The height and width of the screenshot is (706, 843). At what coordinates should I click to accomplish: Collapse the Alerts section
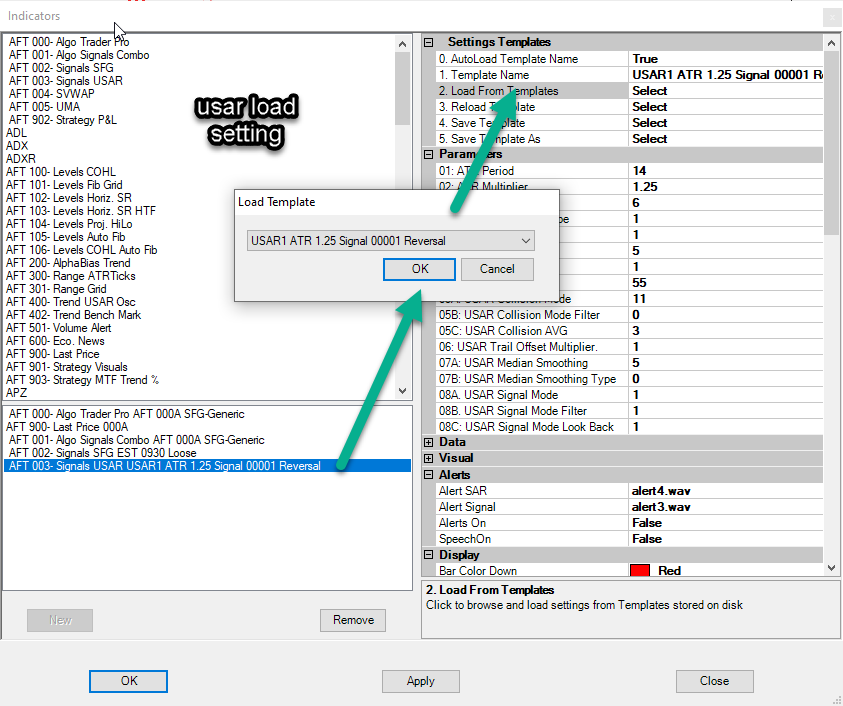click(x=430, y=474)
